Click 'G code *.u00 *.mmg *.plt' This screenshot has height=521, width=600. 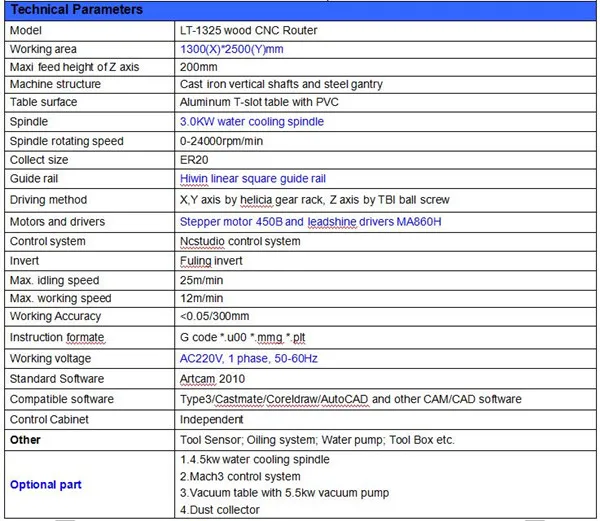click(x=243, y=338)
